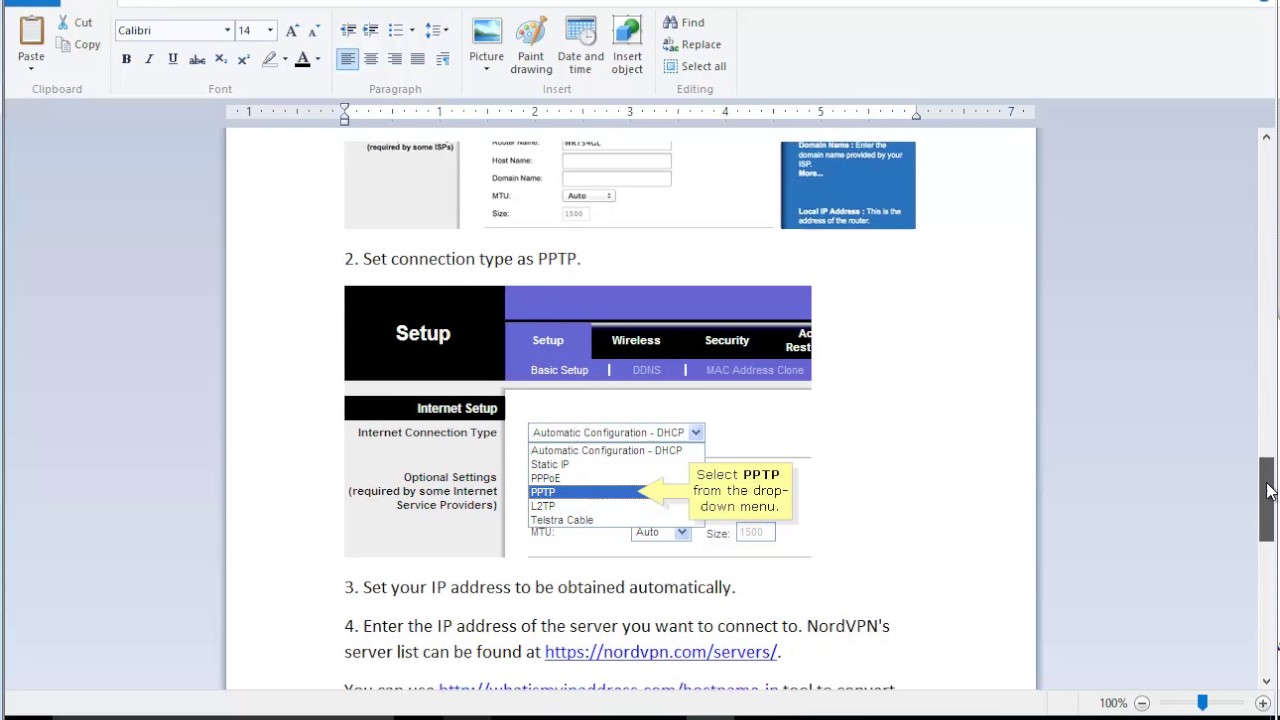Insert a Paint drawing
The image size is (1280, 720).
tap(531, 46)
